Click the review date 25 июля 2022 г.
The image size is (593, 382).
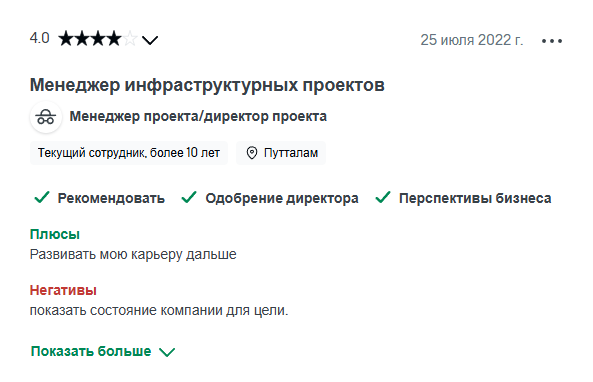point(472,40)
